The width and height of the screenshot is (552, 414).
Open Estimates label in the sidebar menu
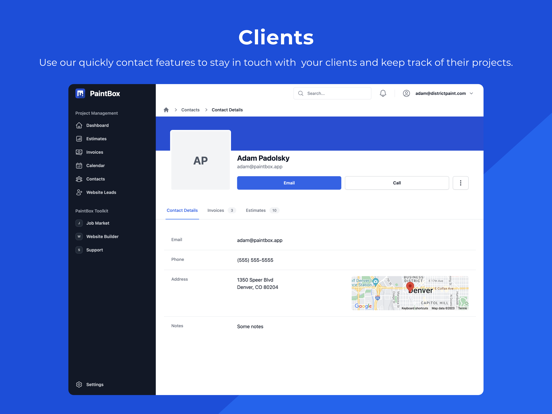point(96,139)
